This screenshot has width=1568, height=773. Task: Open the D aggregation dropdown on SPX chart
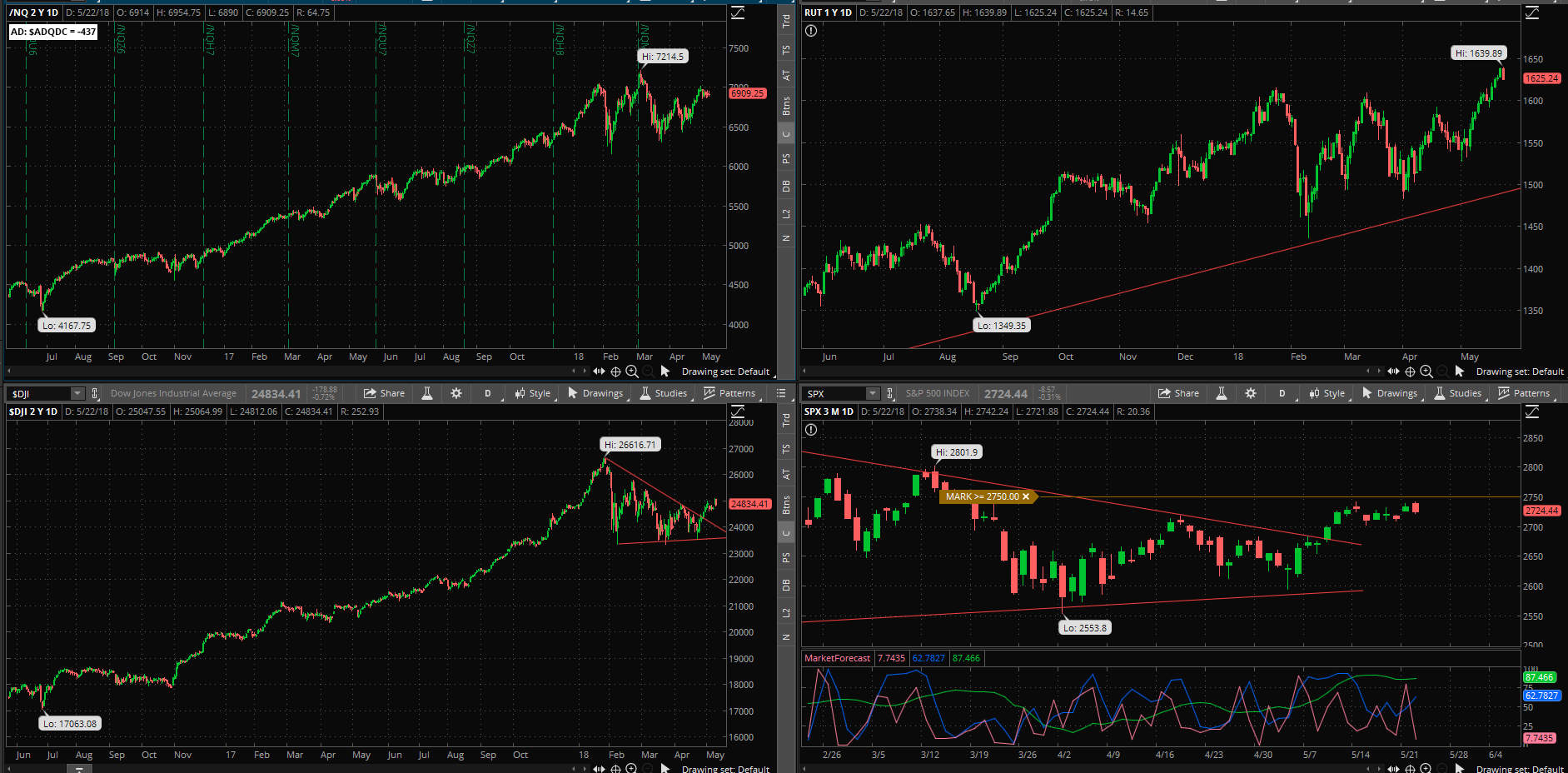(x=1282, y=393)
